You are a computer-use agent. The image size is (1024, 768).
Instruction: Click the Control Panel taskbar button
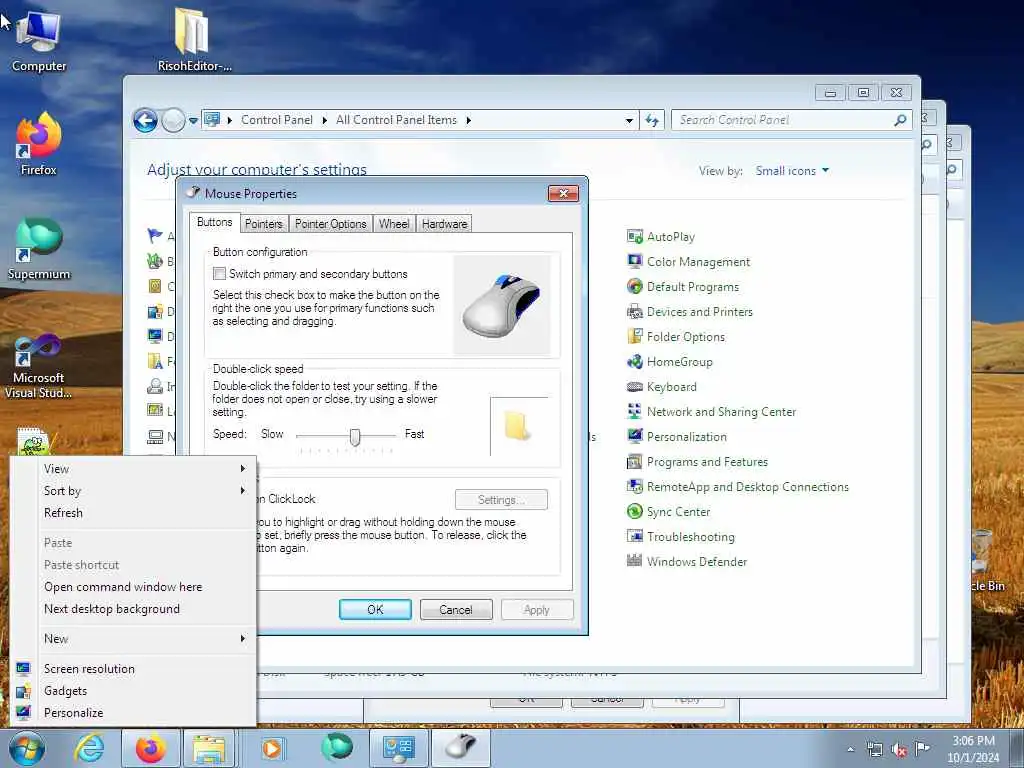pyautogui.click(x=398, y=748)
